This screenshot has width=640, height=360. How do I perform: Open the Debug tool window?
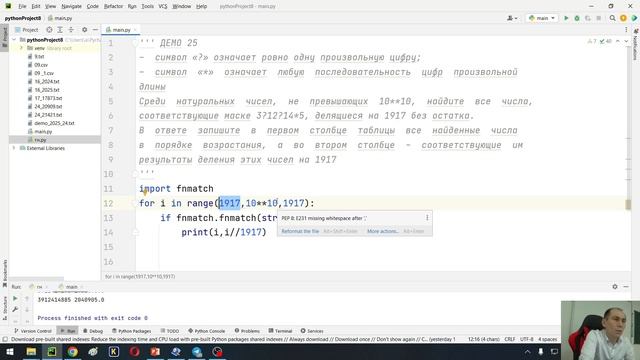pyautogui.click(x=93, y=331)
